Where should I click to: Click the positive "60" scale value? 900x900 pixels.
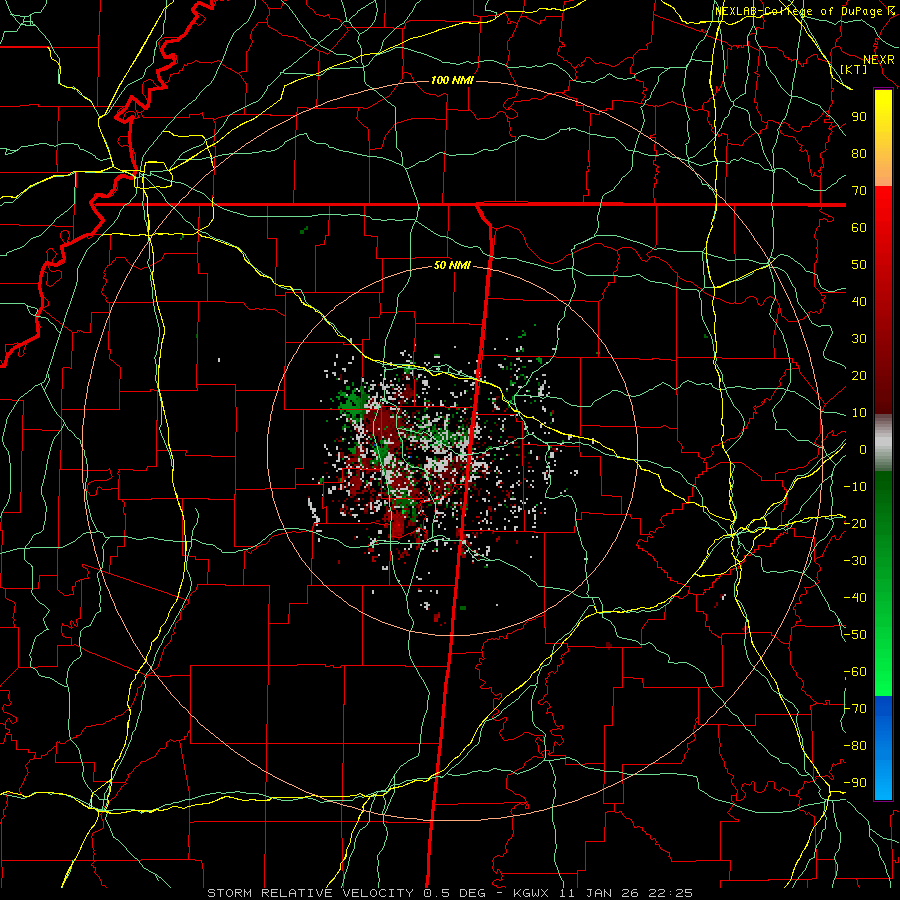[x=859, y=227]
